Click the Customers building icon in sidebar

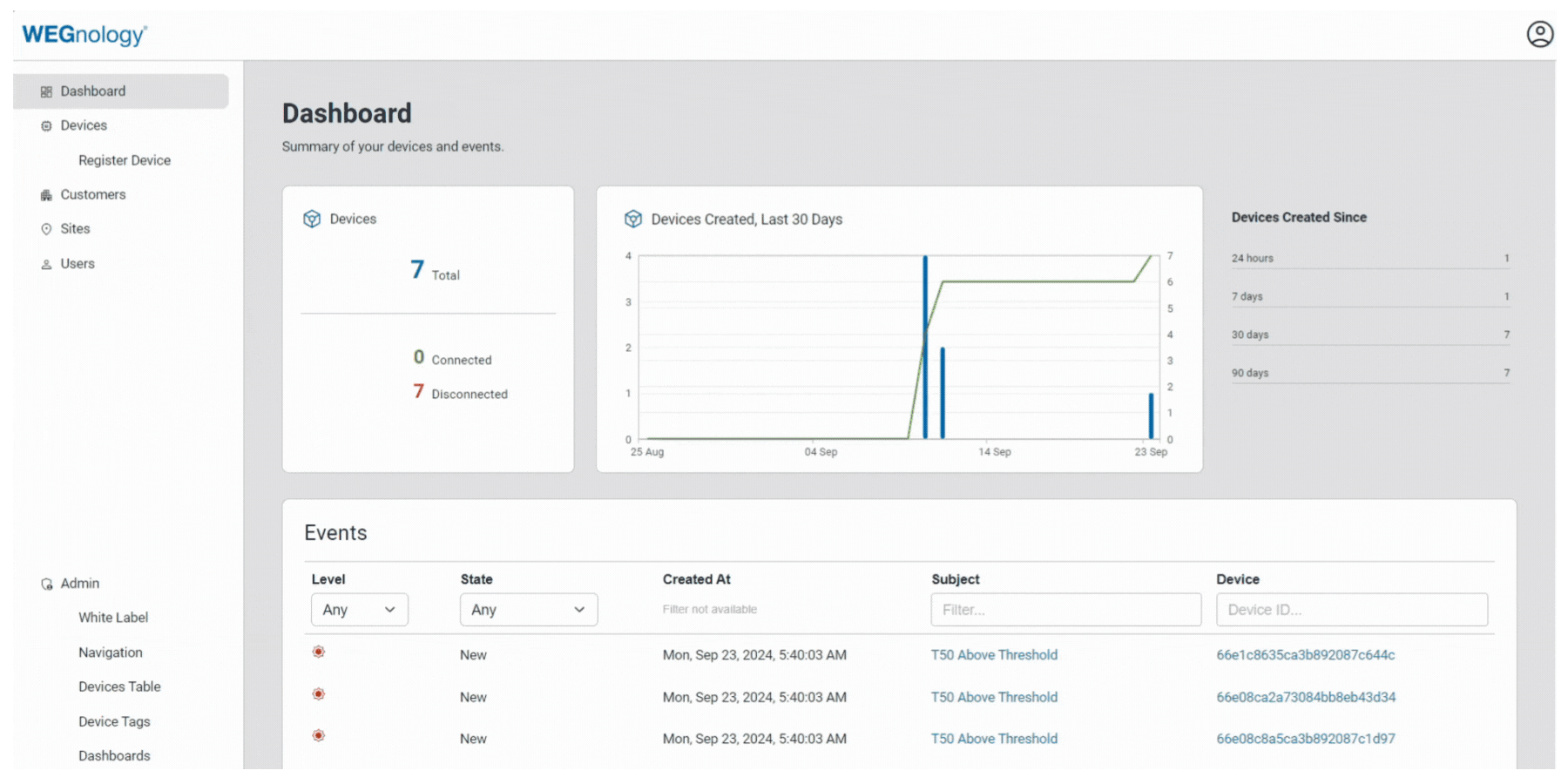(46, 195)
